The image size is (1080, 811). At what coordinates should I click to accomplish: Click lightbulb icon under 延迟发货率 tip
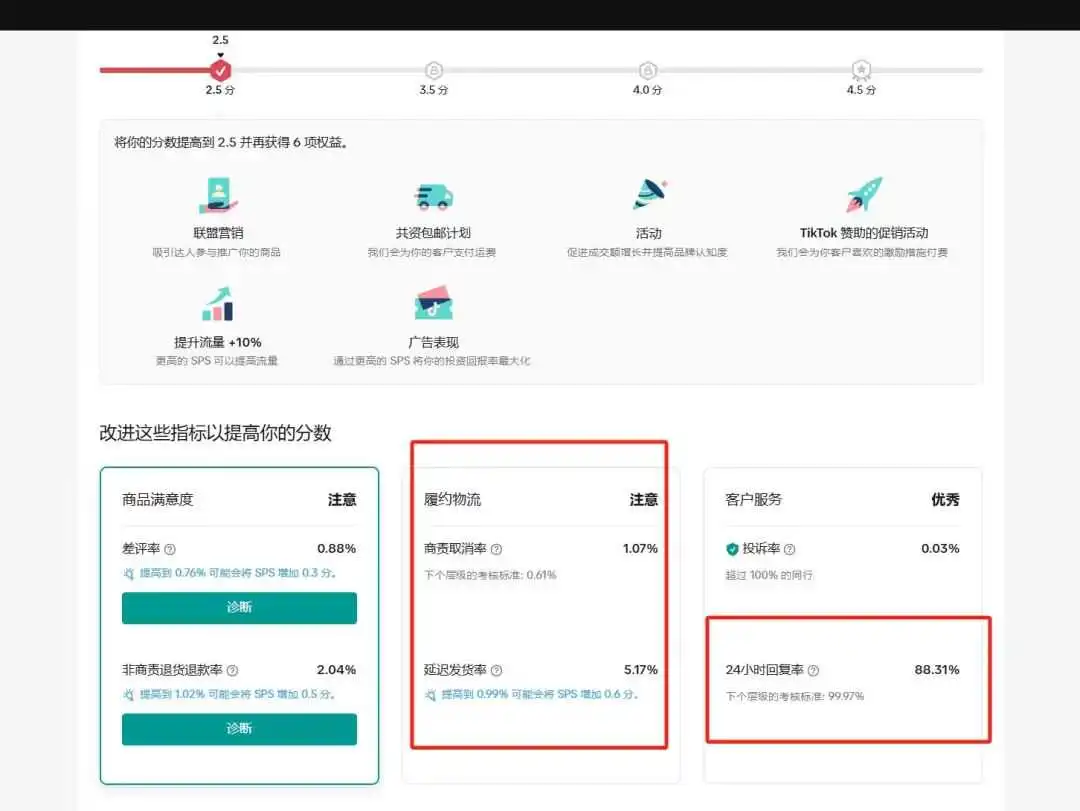click(x=430, y=695)
